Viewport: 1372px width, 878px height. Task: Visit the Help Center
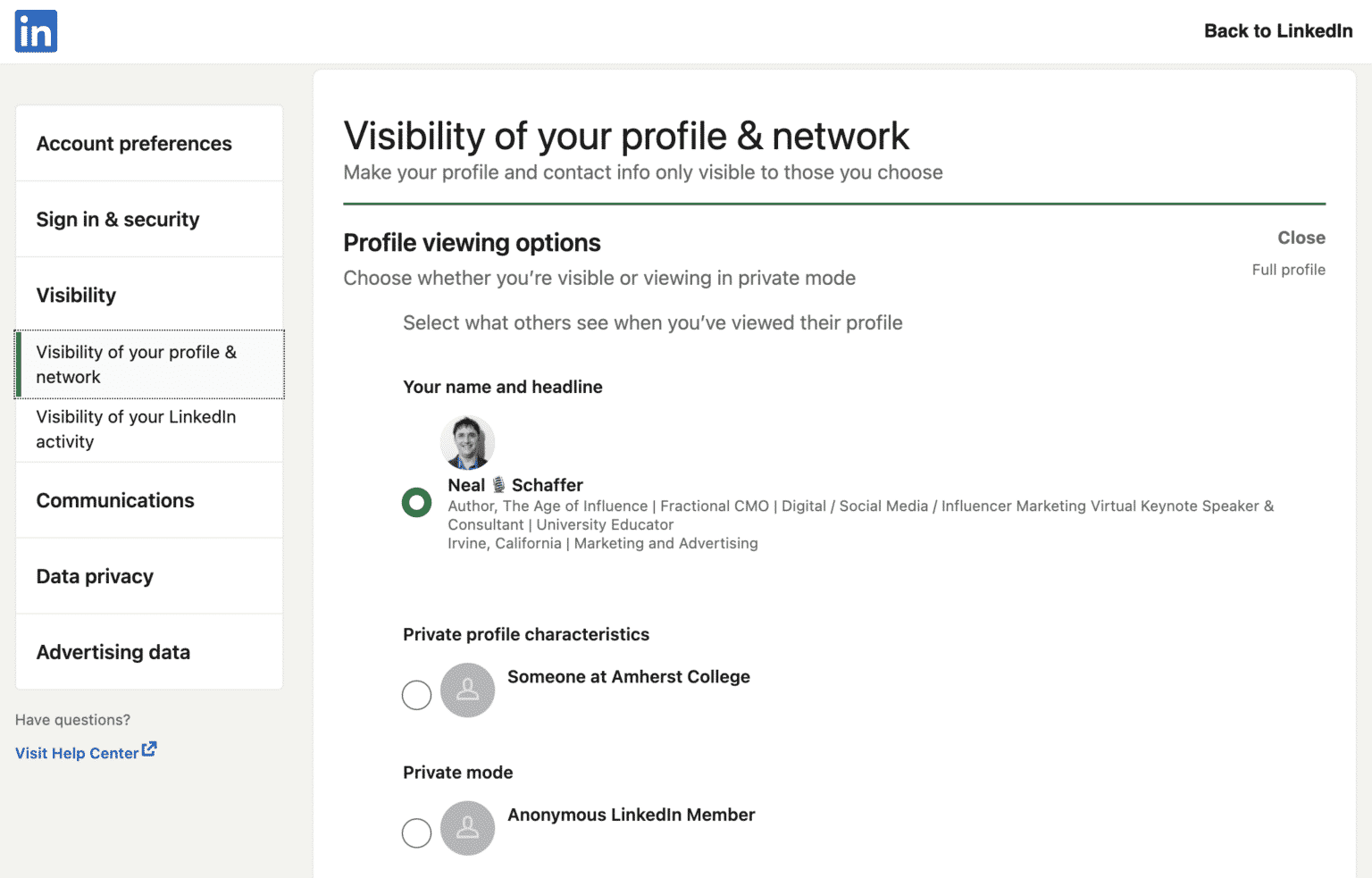coord(76,752)
